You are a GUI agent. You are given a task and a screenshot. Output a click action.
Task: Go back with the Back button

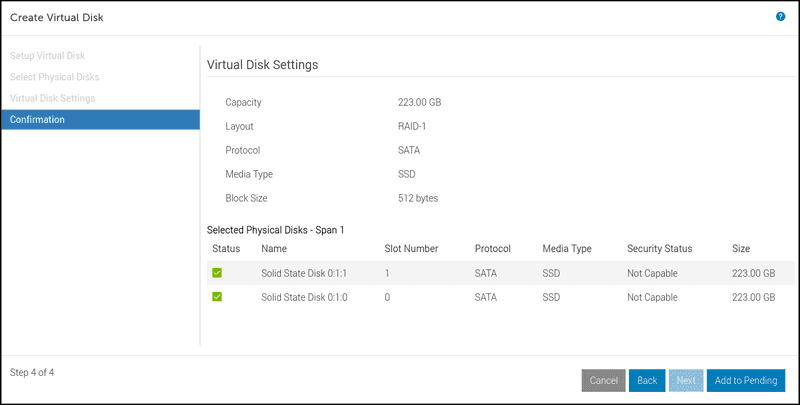point(647,381)
